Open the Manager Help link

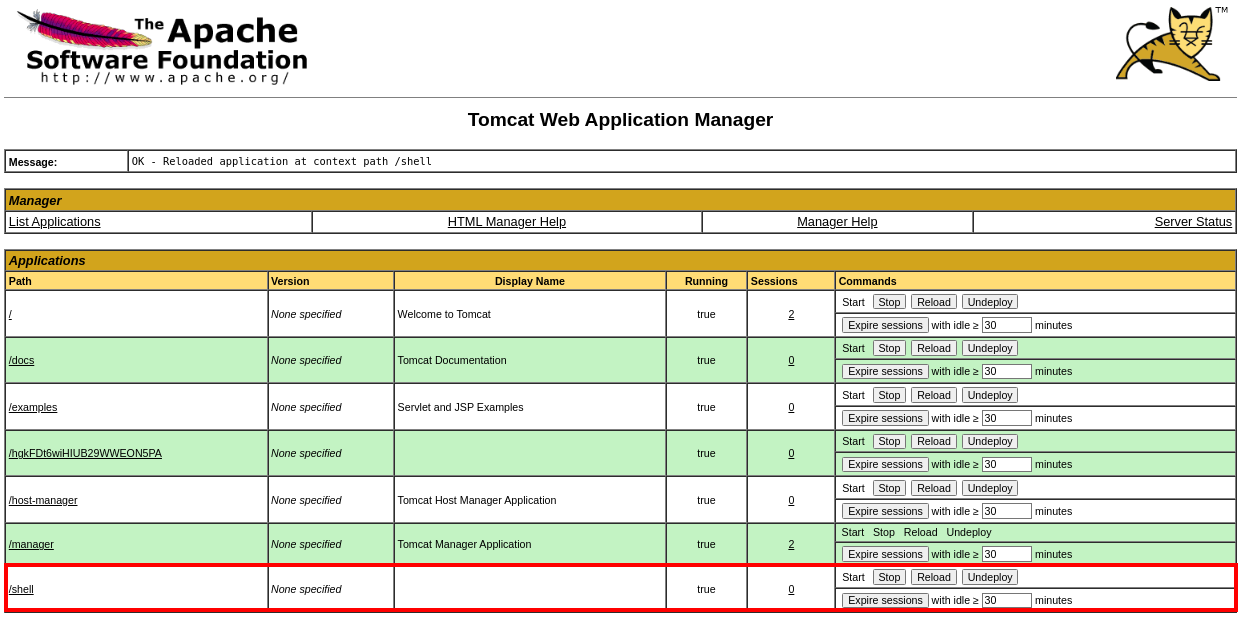click(837, 222)
